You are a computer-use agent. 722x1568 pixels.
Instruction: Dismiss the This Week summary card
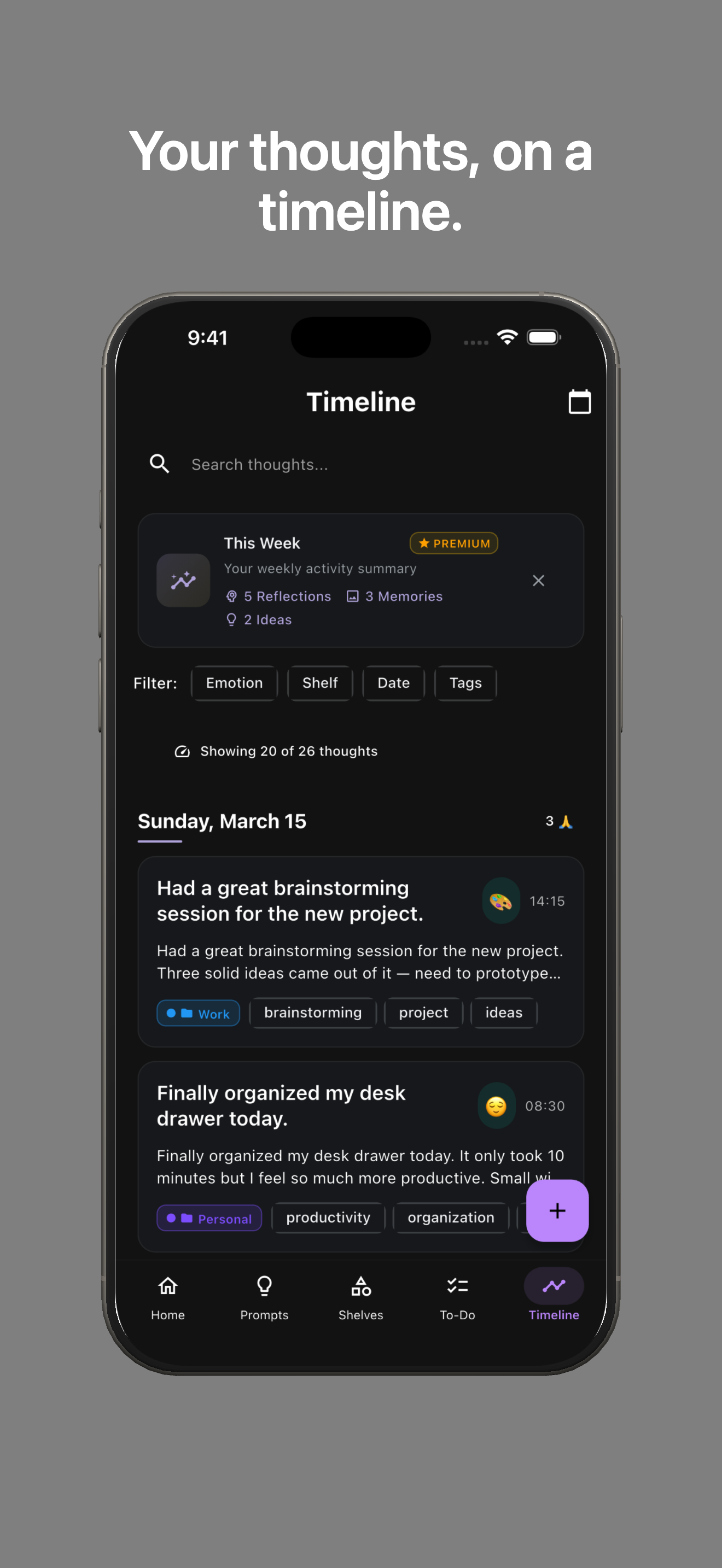tap(538, 580)
